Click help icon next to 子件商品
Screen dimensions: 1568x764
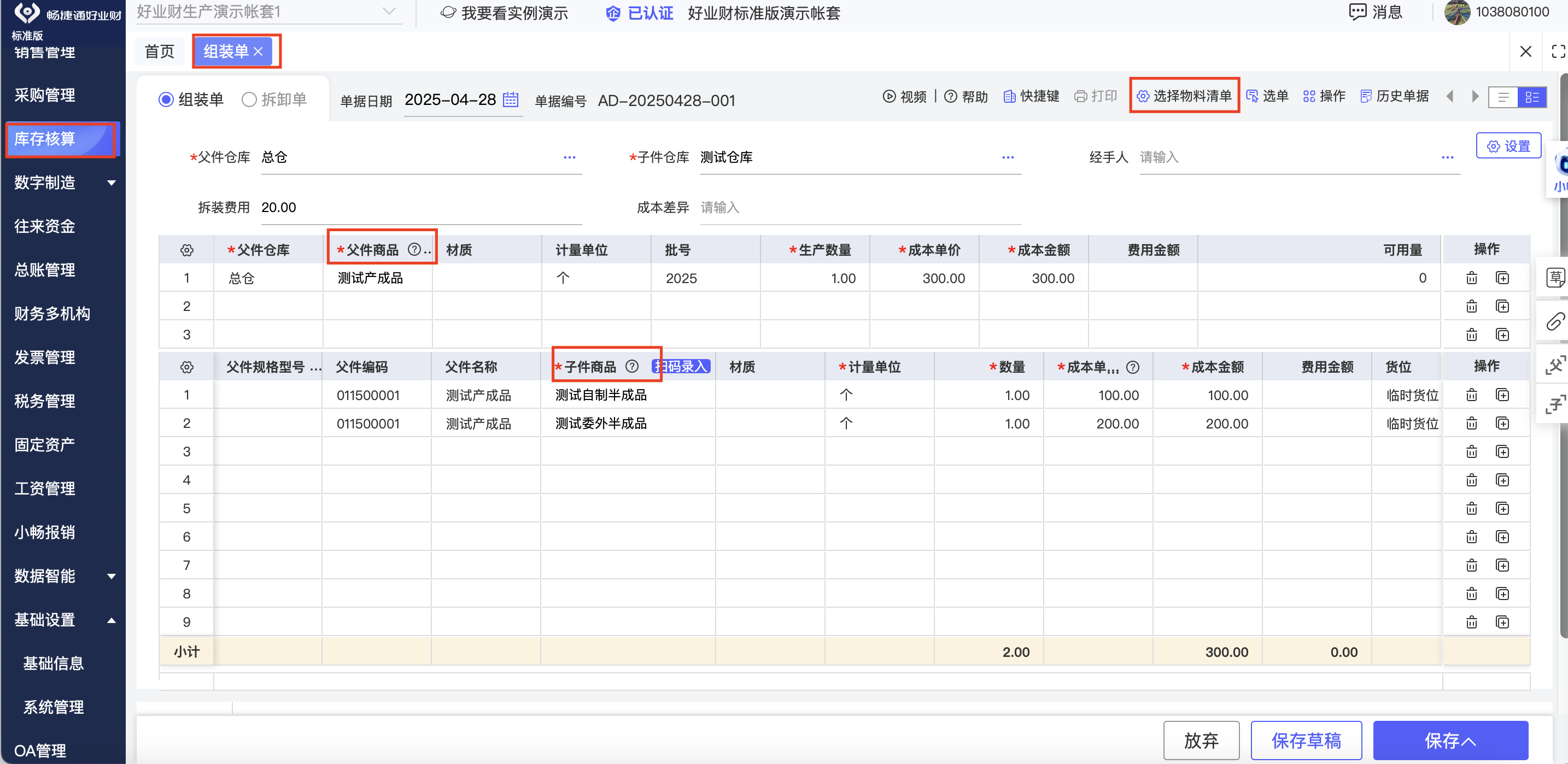tap(632, 366)
